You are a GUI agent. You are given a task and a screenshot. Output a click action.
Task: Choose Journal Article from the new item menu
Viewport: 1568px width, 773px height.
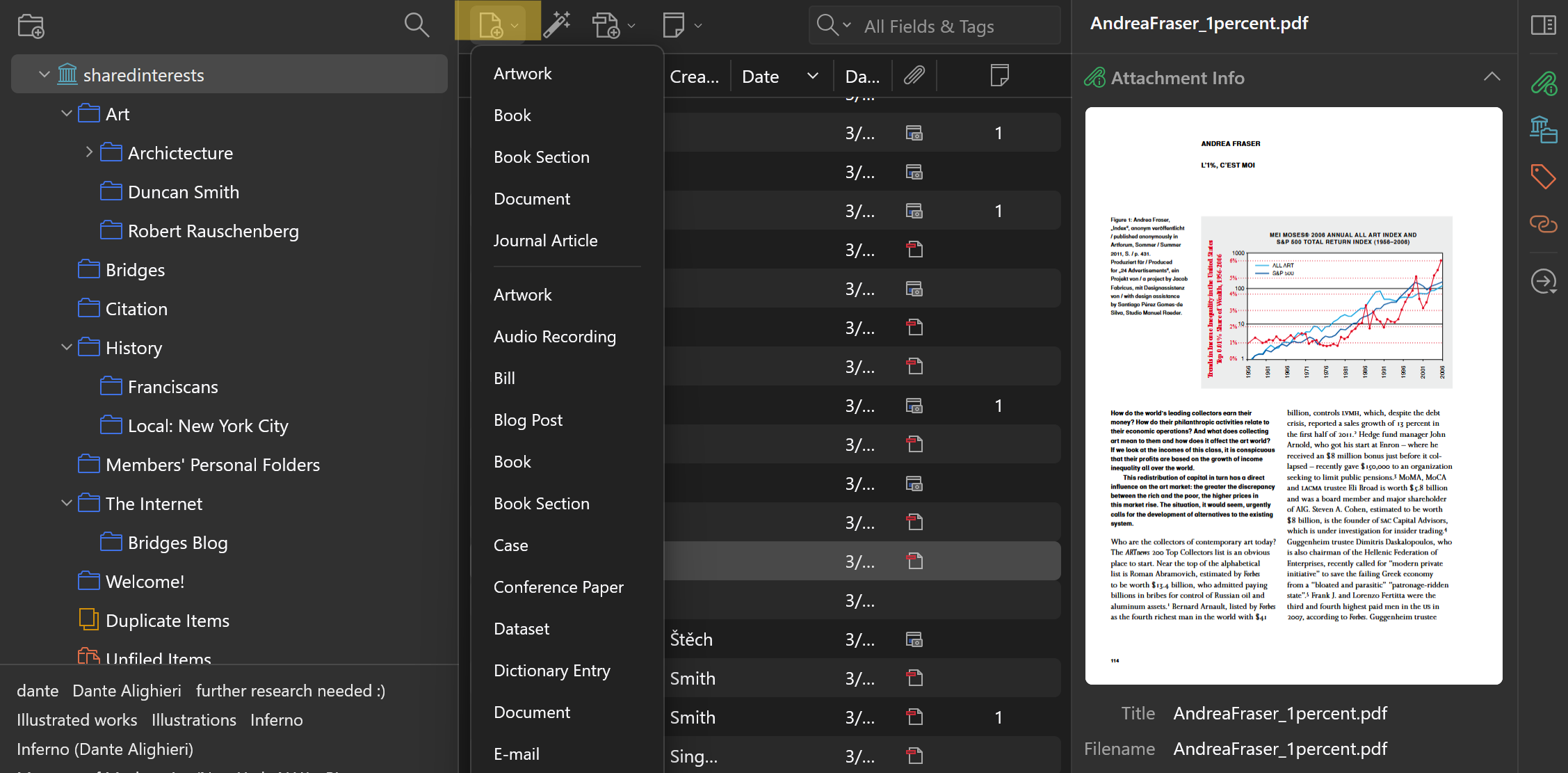pyautogui.click(x=545, y=241)
